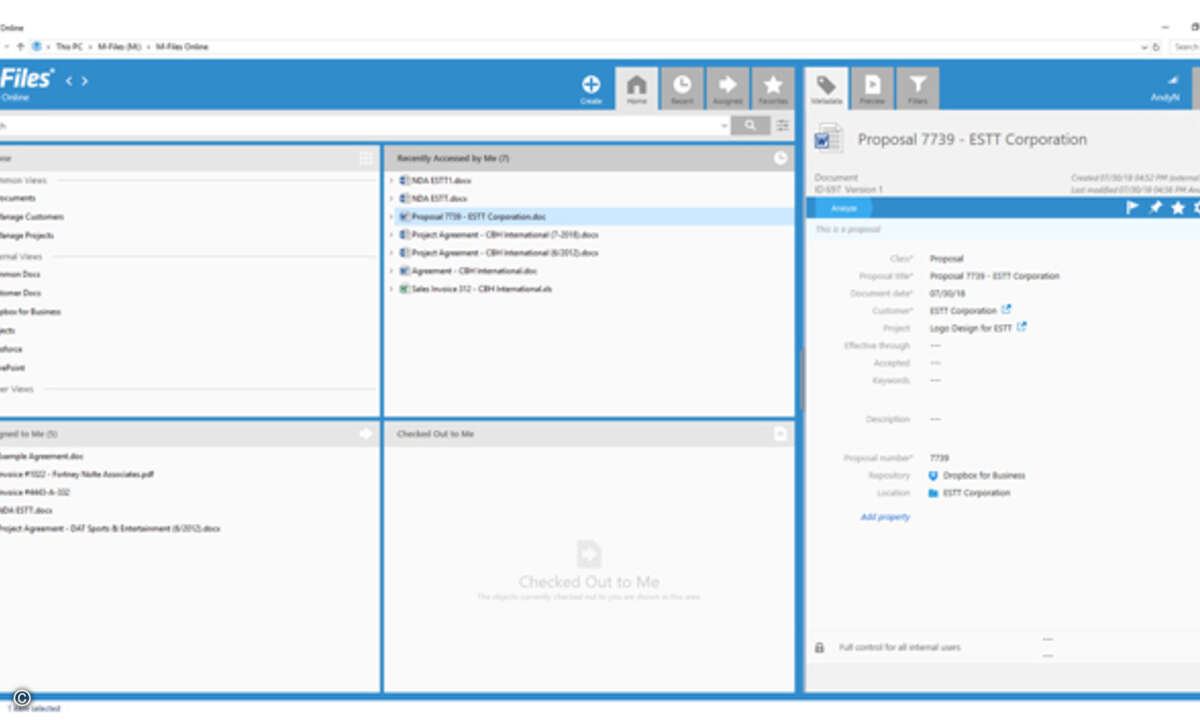Screen dimensions: 1200x720
Task: Click the Proposal number value 7739
Action: (939, 458)
